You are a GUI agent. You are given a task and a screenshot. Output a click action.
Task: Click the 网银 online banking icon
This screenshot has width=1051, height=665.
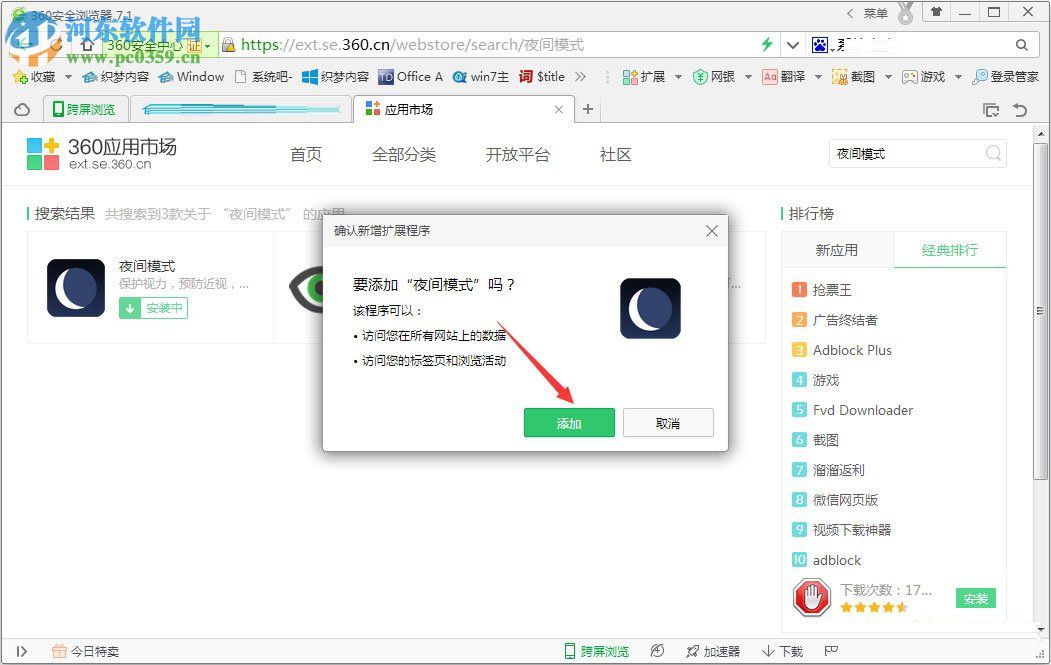[x=714, y=76]
